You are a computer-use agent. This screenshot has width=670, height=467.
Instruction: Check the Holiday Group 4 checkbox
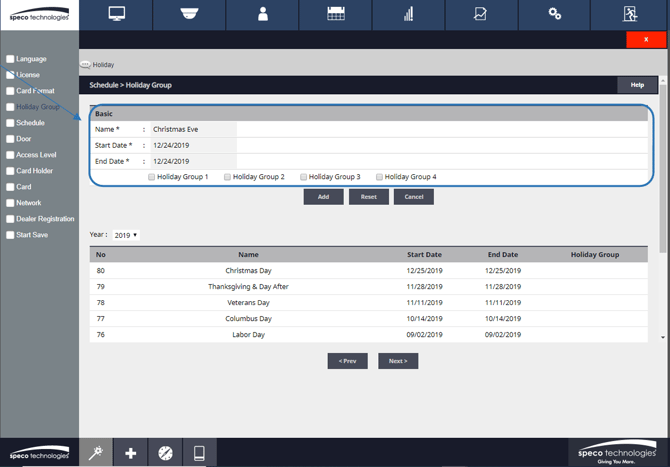pos(379,177)
